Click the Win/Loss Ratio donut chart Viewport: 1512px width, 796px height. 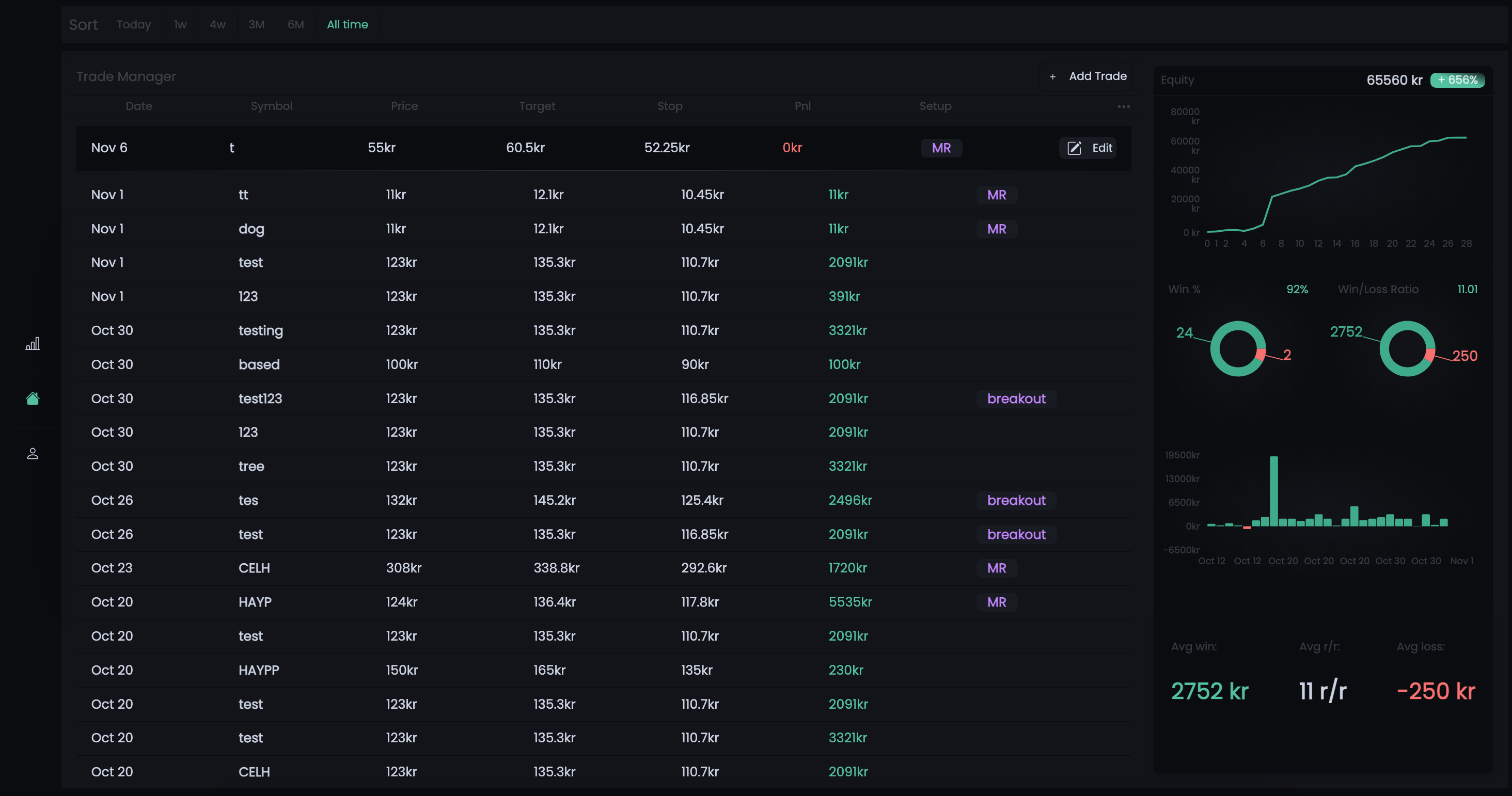pos(1407,348)
